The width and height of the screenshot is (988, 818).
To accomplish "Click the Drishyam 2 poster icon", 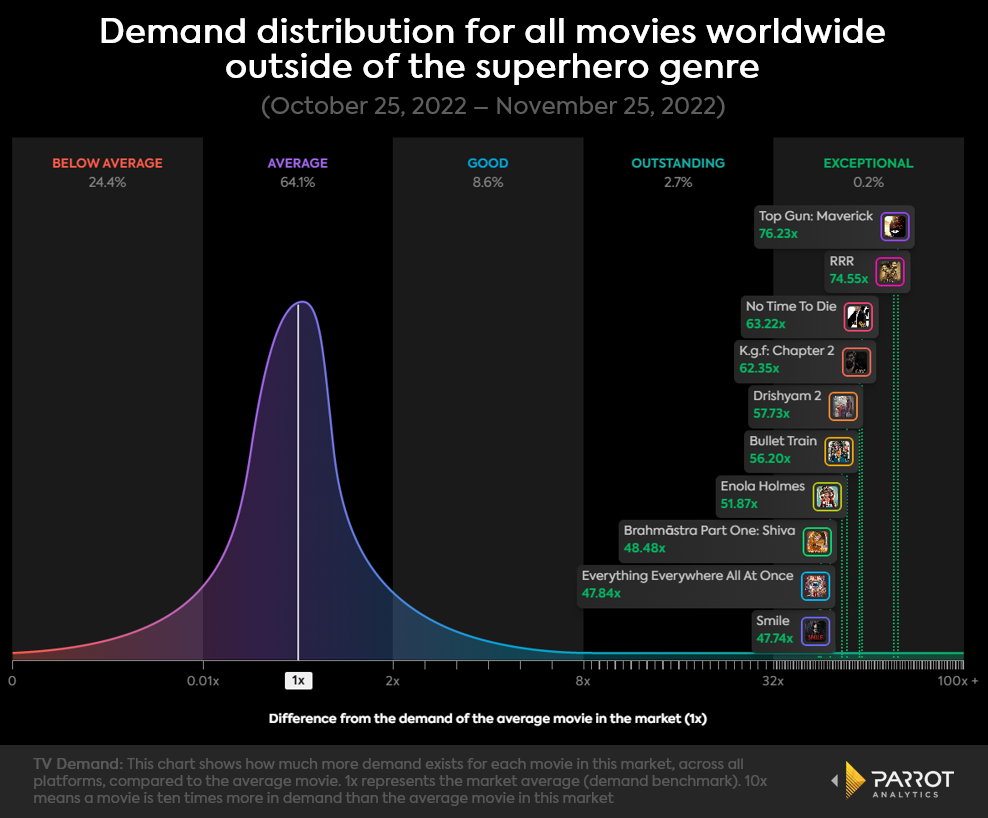I will tap(845, 406).
